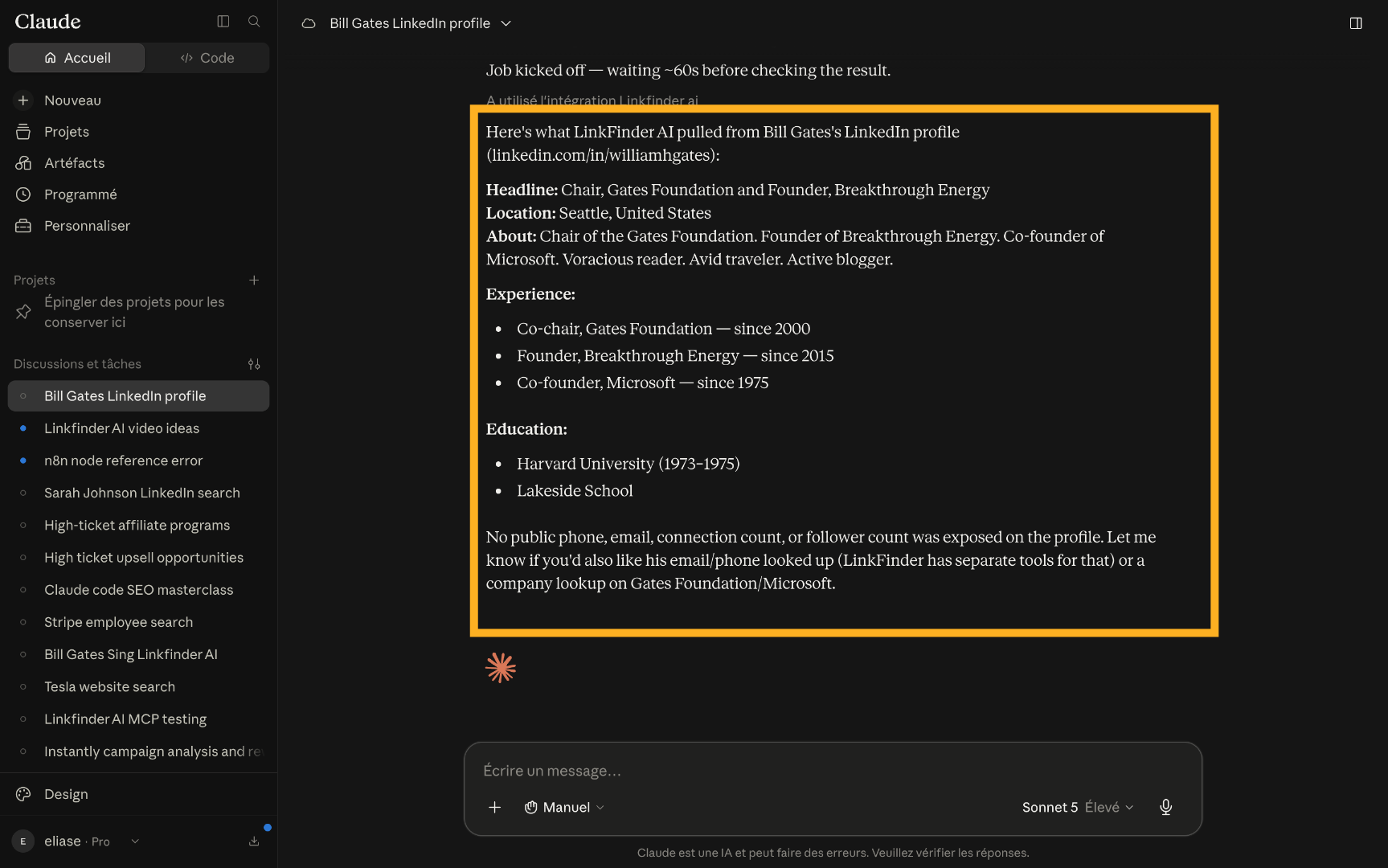Image resolution: width=1388 pixels, height=868 pixels.
Task: Click the download icon at sidebar bottom
Action: 254,841
